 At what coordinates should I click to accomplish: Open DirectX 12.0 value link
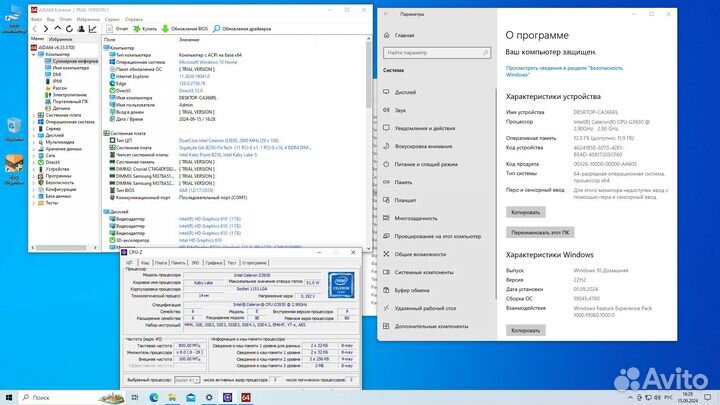[191, 91]
